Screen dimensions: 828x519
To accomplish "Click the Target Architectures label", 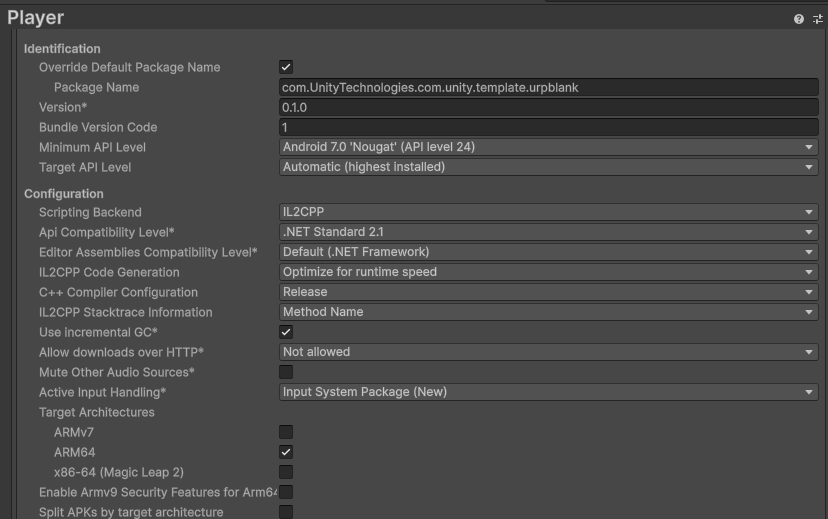I will pos(97,412).
